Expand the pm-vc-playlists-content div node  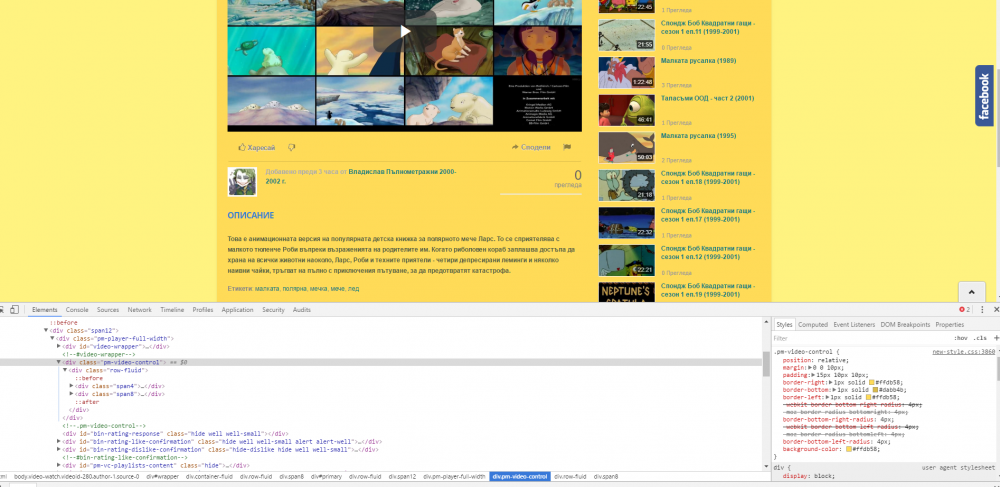pyautogui.click(x=59, y=465)
